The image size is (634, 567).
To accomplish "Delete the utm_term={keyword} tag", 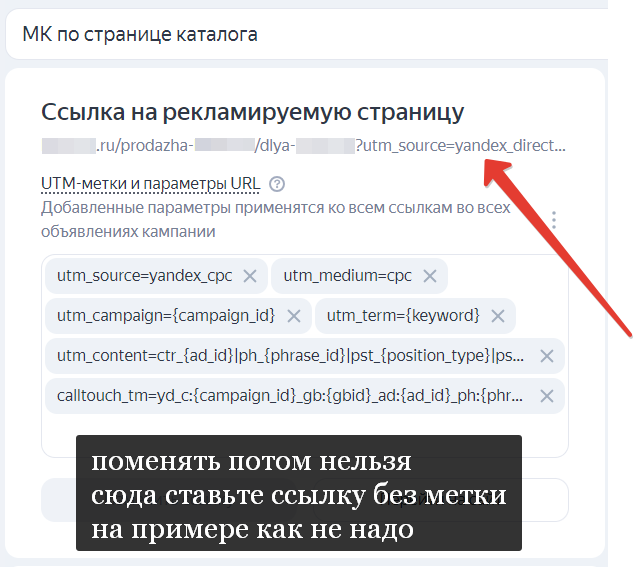I will pos(498,316).
